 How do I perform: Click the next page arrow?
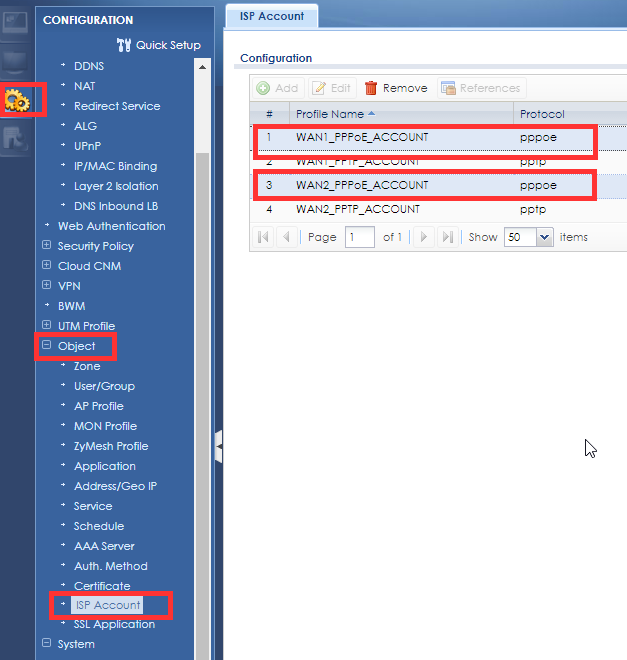(x=424, y=237)
